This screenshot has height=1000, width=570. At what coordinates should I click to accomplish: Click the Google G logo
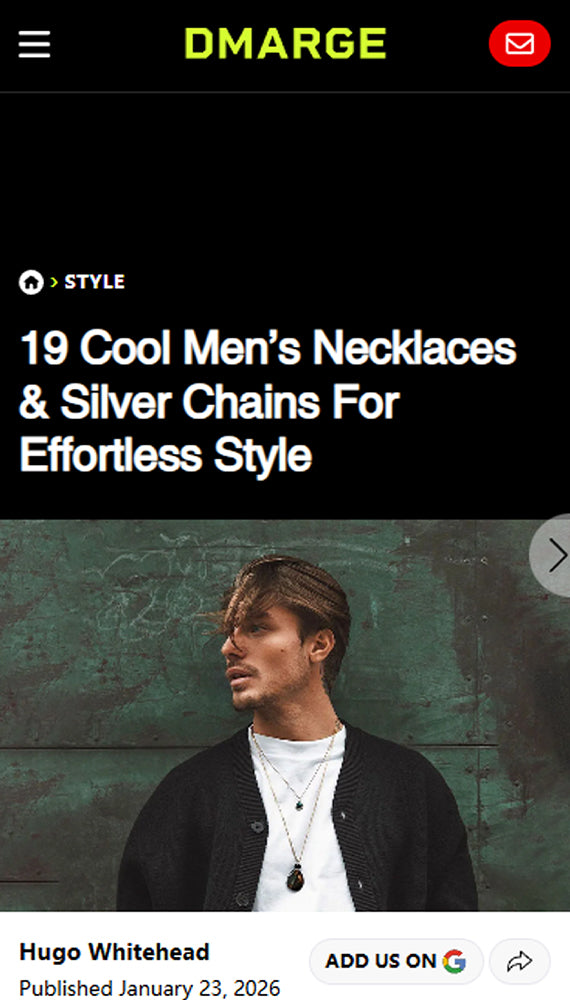(454, 961)
